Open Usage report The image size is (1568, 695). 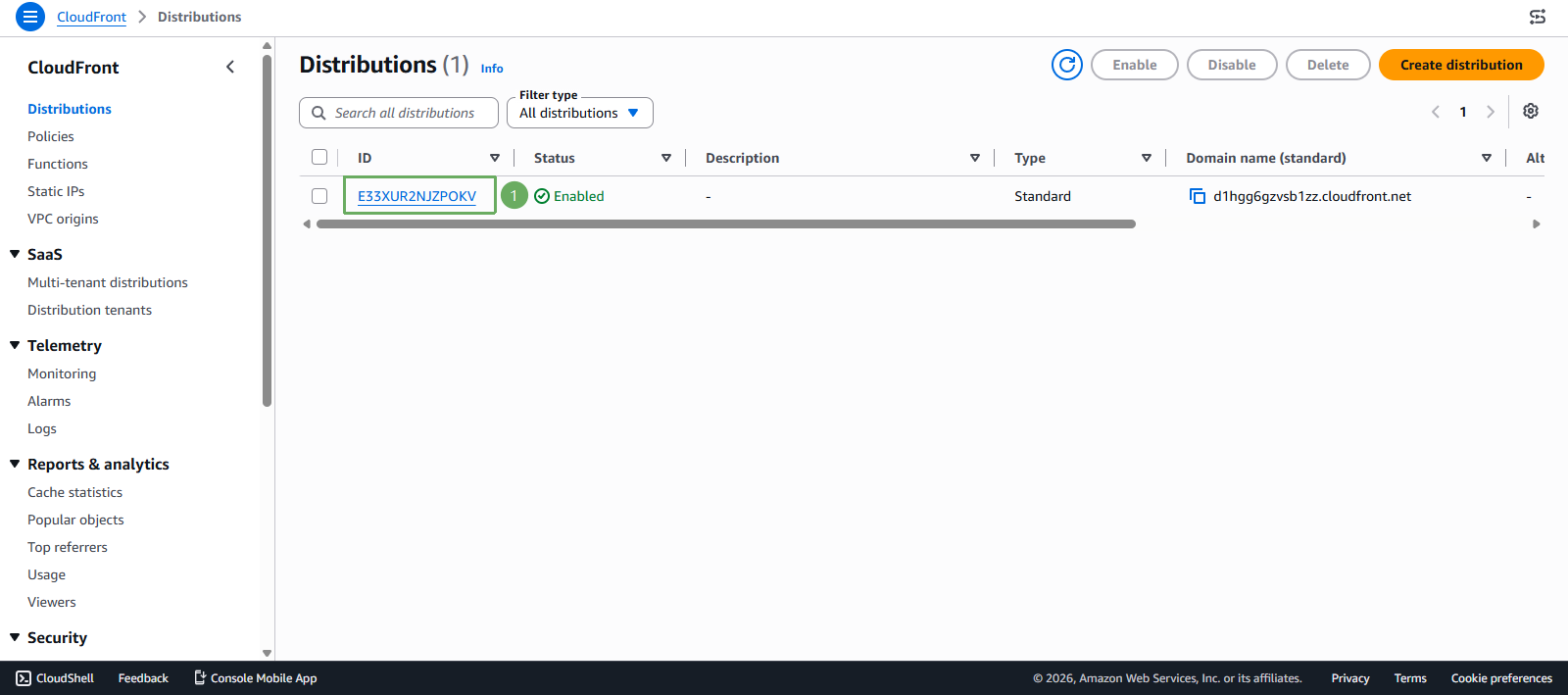pos(47,574)
